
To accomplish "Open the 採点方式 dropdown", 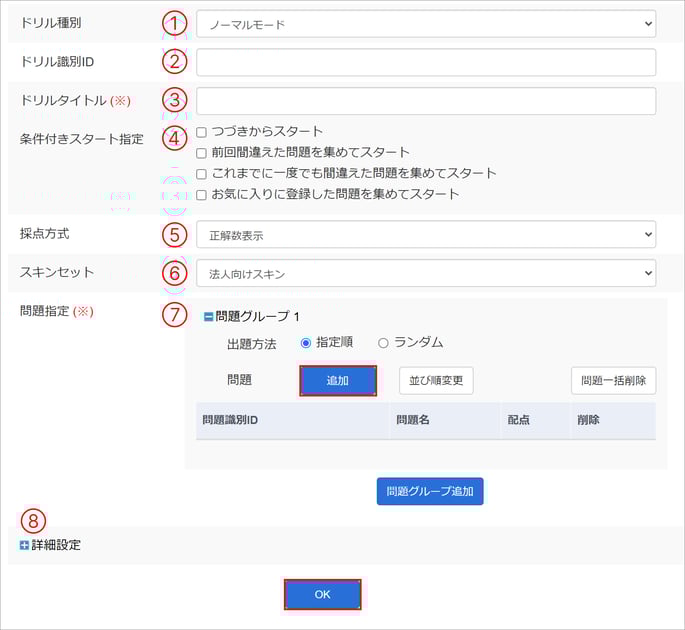I will point(426,235).
